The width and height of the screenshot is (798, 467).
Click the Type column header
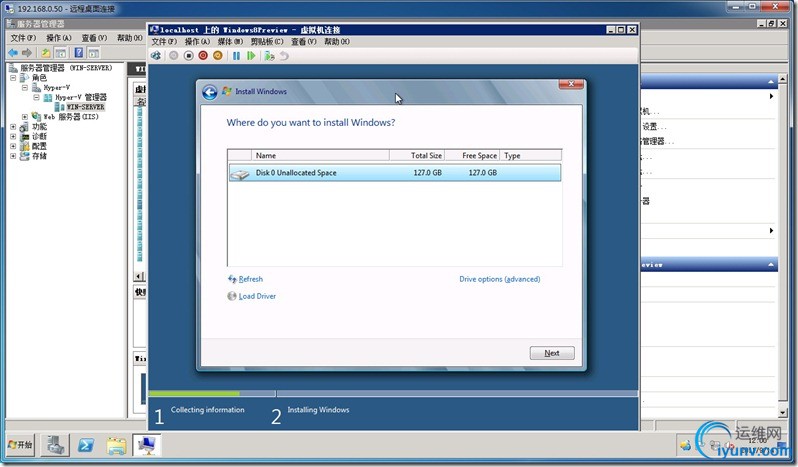tap(531, 156)
